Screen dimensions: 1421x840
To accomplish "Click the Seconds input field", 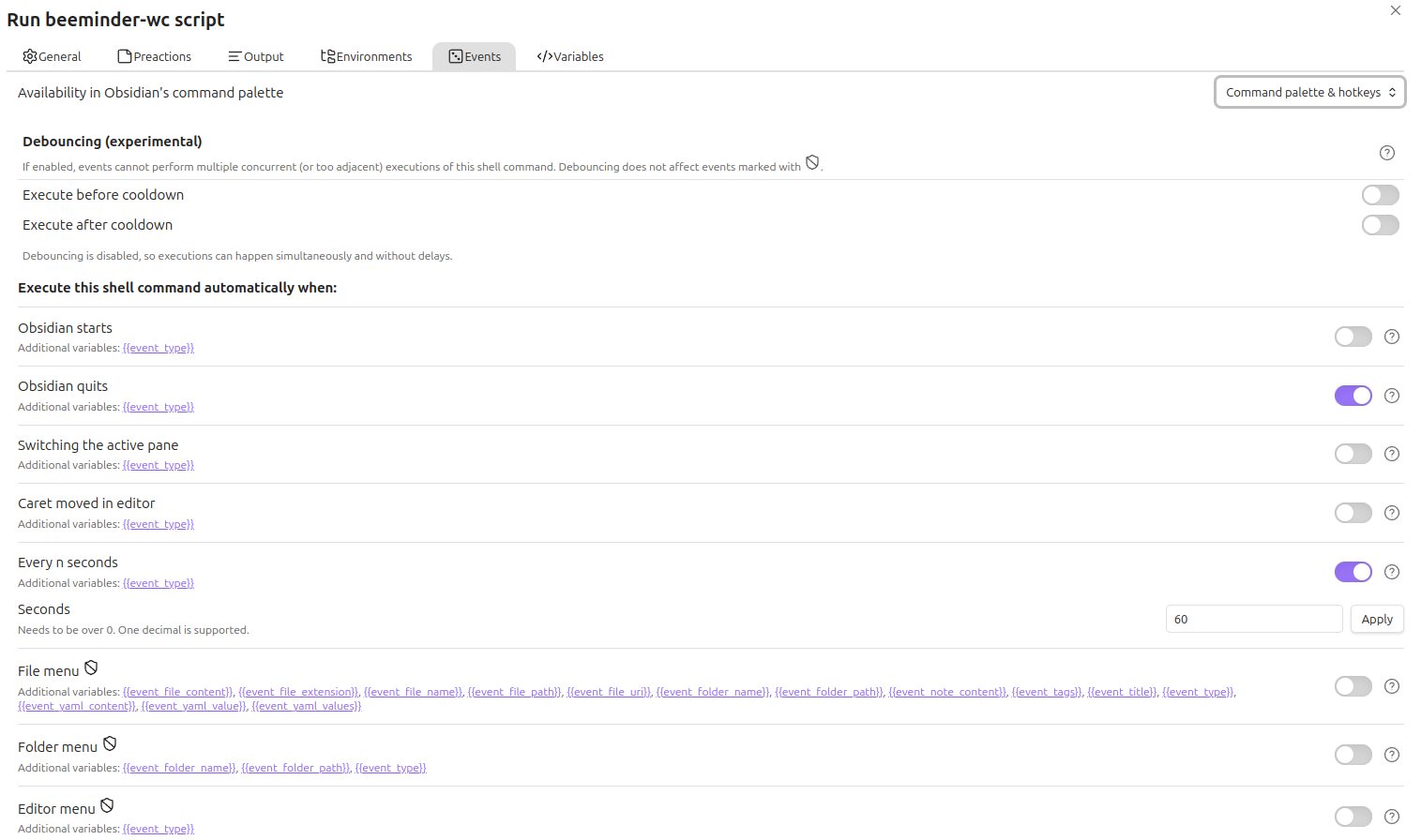I will [1254, 619].
